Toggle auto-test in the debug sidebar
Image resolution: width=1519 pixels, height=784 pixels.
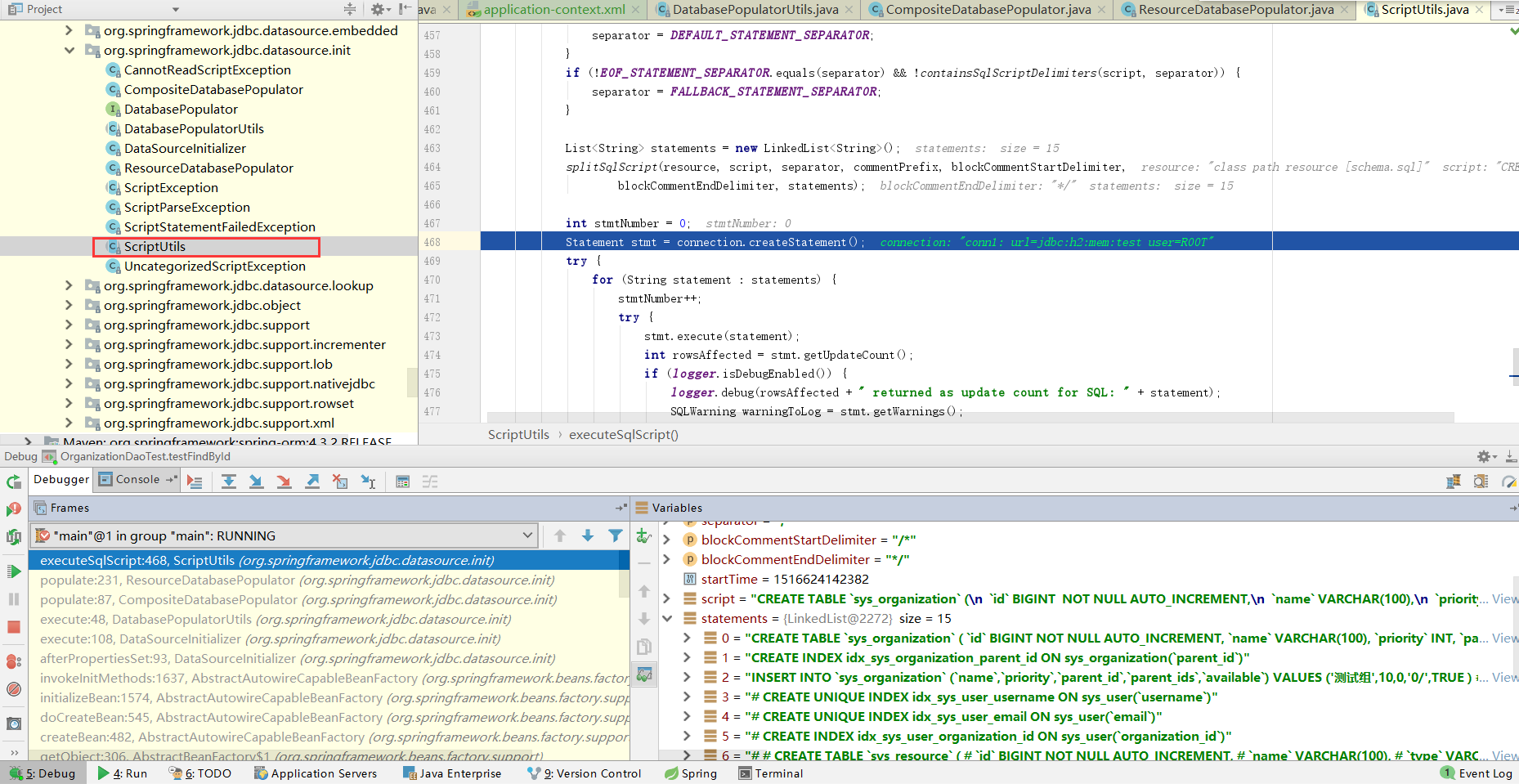pos(14,537)
